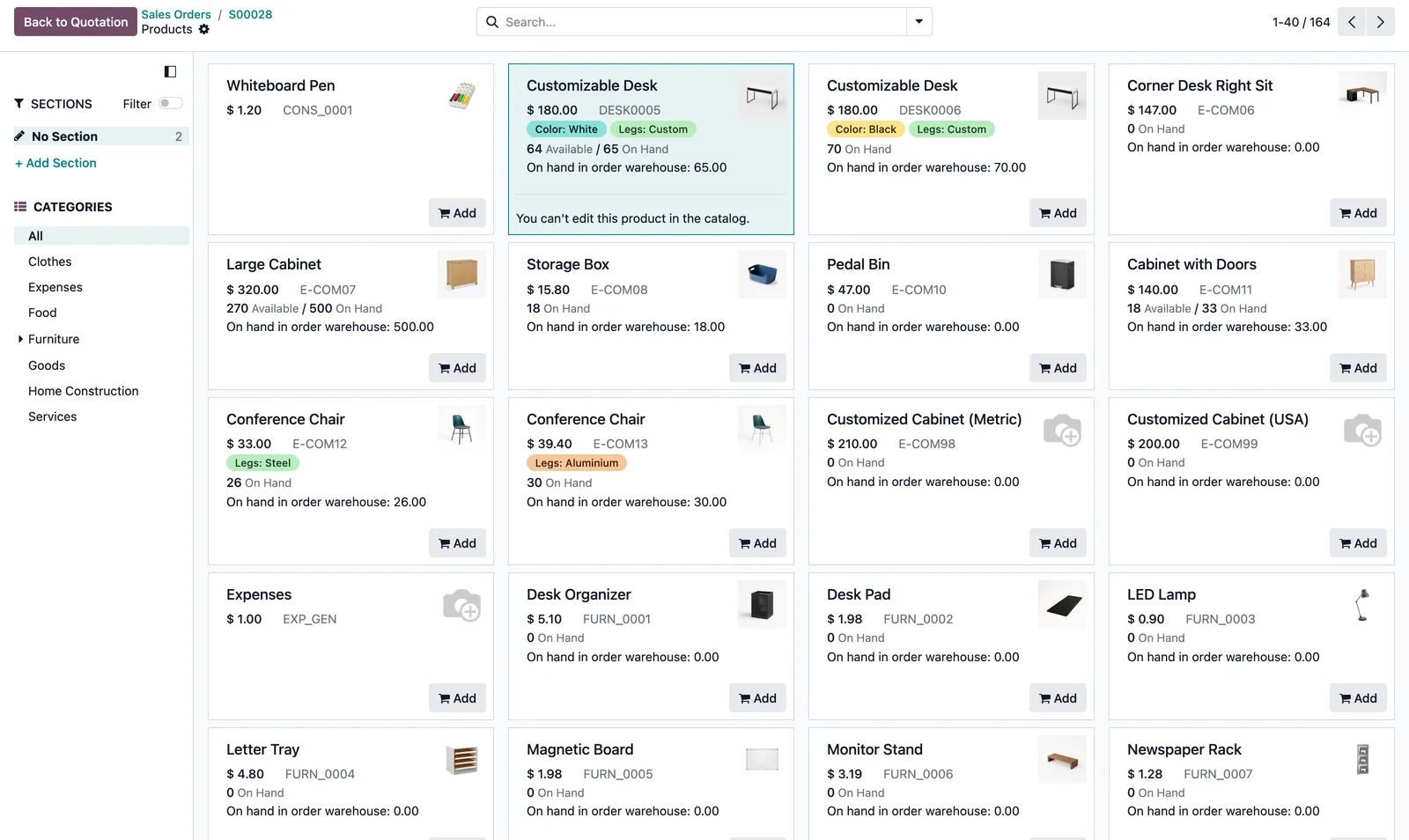The width and height of the screenshot is (1409, 840).
Task: Click in the Search input field
Action: [x=704, y=22]
